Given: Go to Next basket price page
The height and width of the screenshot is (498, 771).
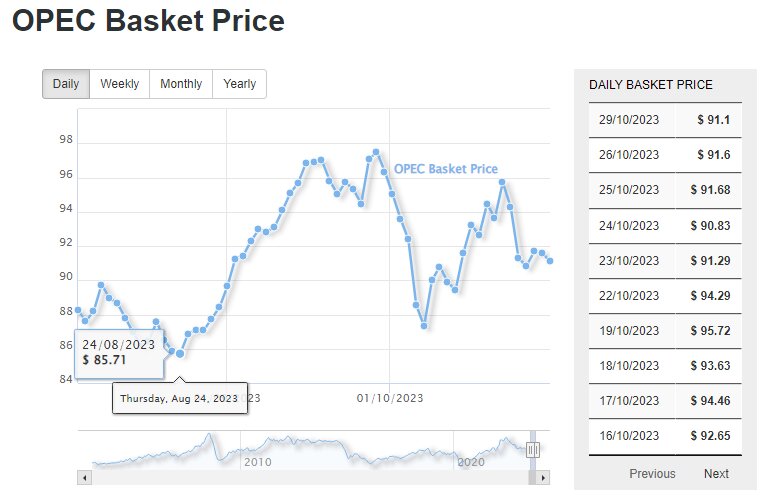Looking at the screenshot, I should pos(716,473).
